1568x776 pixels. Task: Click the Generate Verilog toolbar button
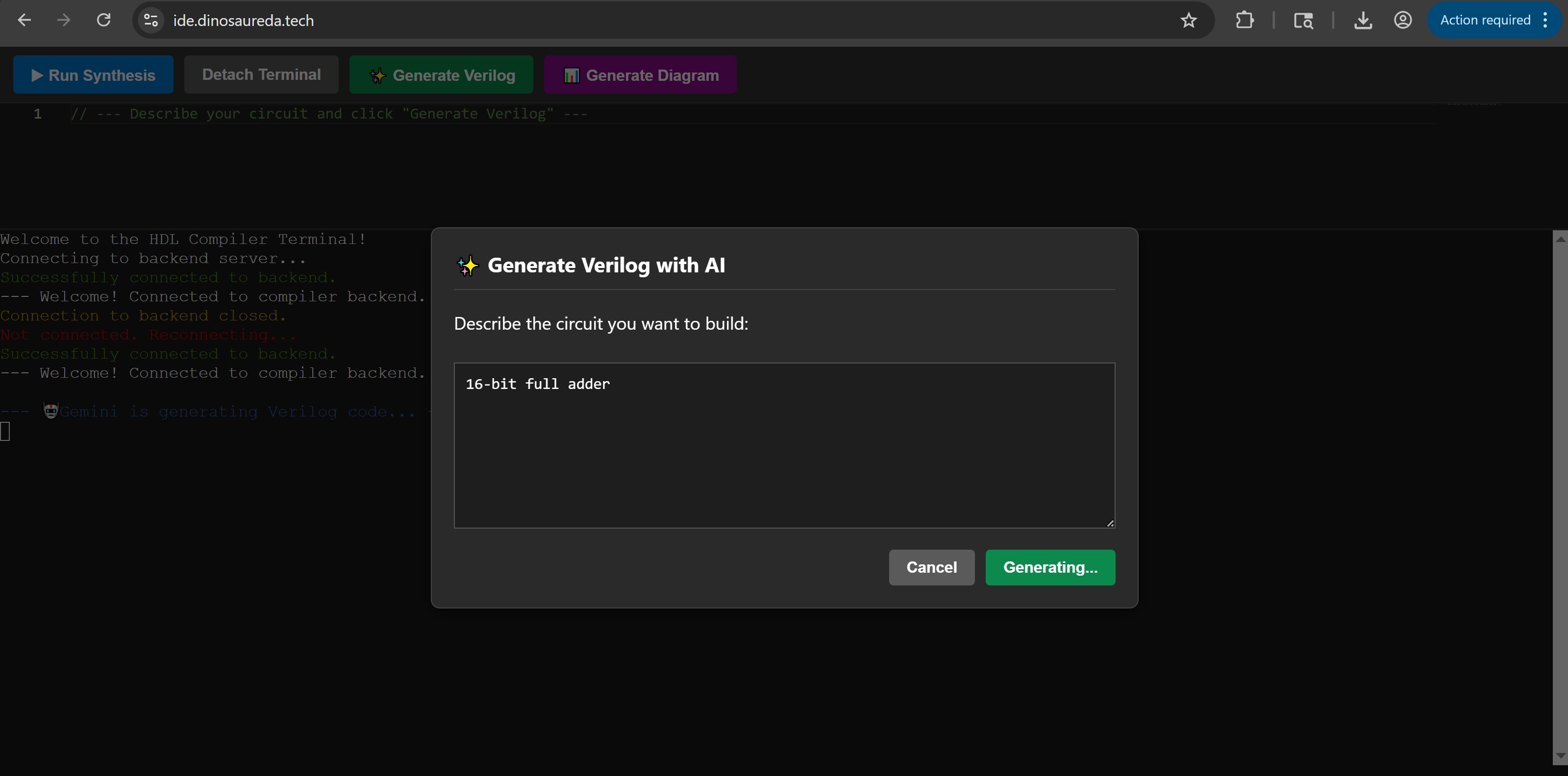(x=441, y=75)
